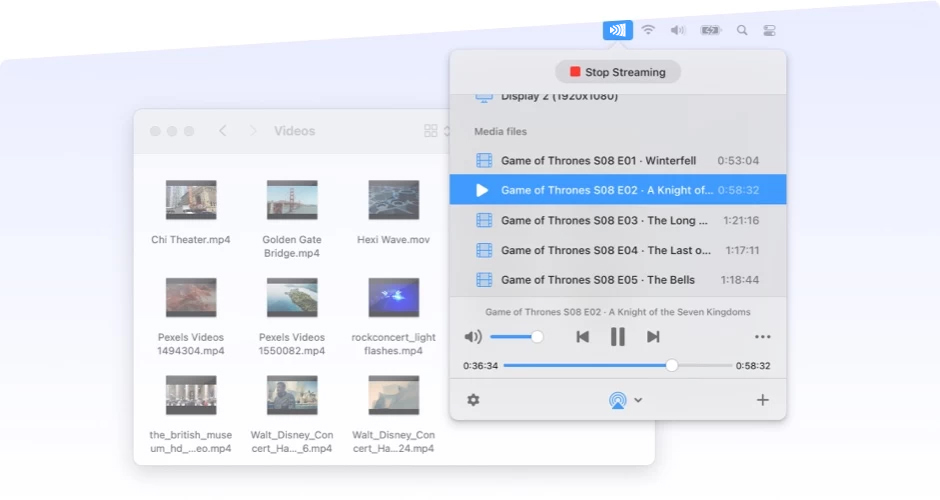940x500 pixels.
Task: Pause the current playback
Action: 618,337
